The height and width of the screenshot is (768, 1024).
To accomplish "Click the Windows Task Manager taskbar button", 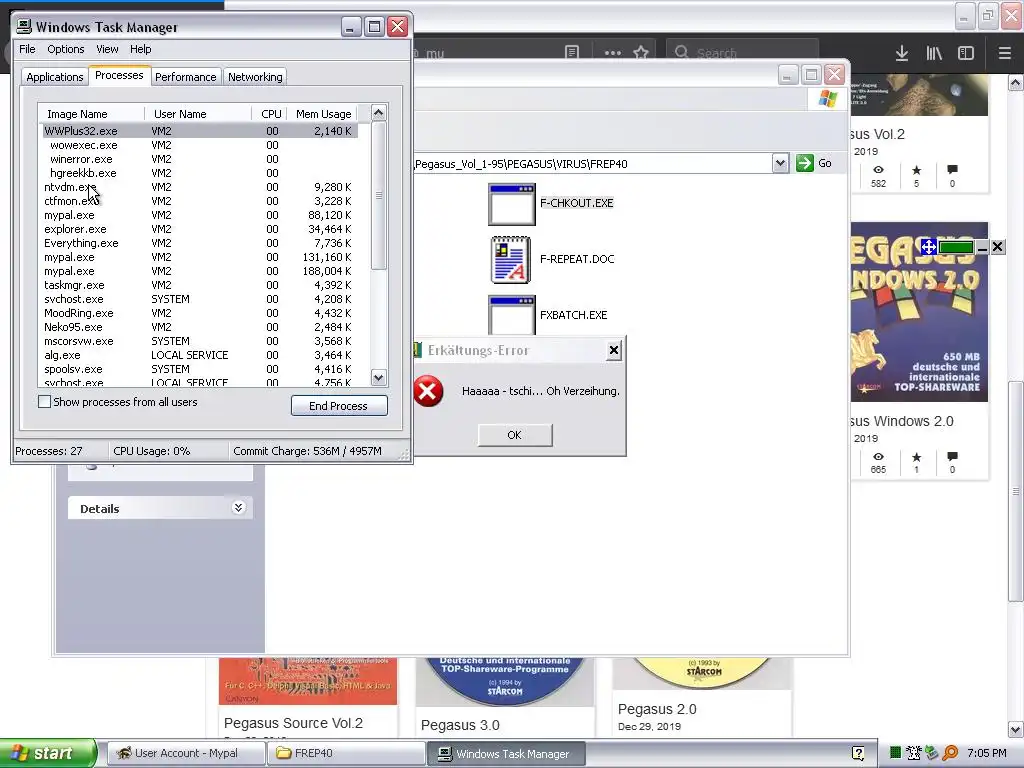I will [x=507, y=753].
